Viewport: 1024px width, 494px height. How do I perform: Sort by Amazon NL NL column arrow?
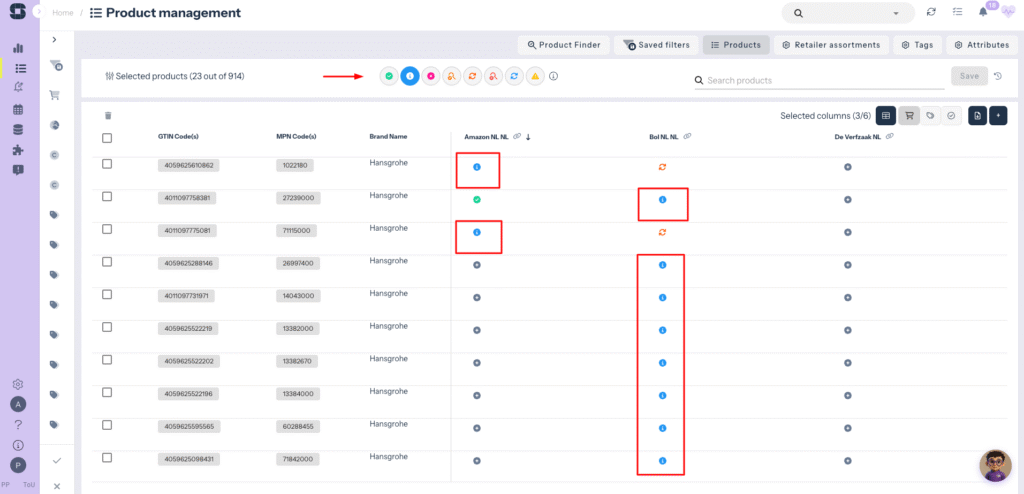point(528,137)
